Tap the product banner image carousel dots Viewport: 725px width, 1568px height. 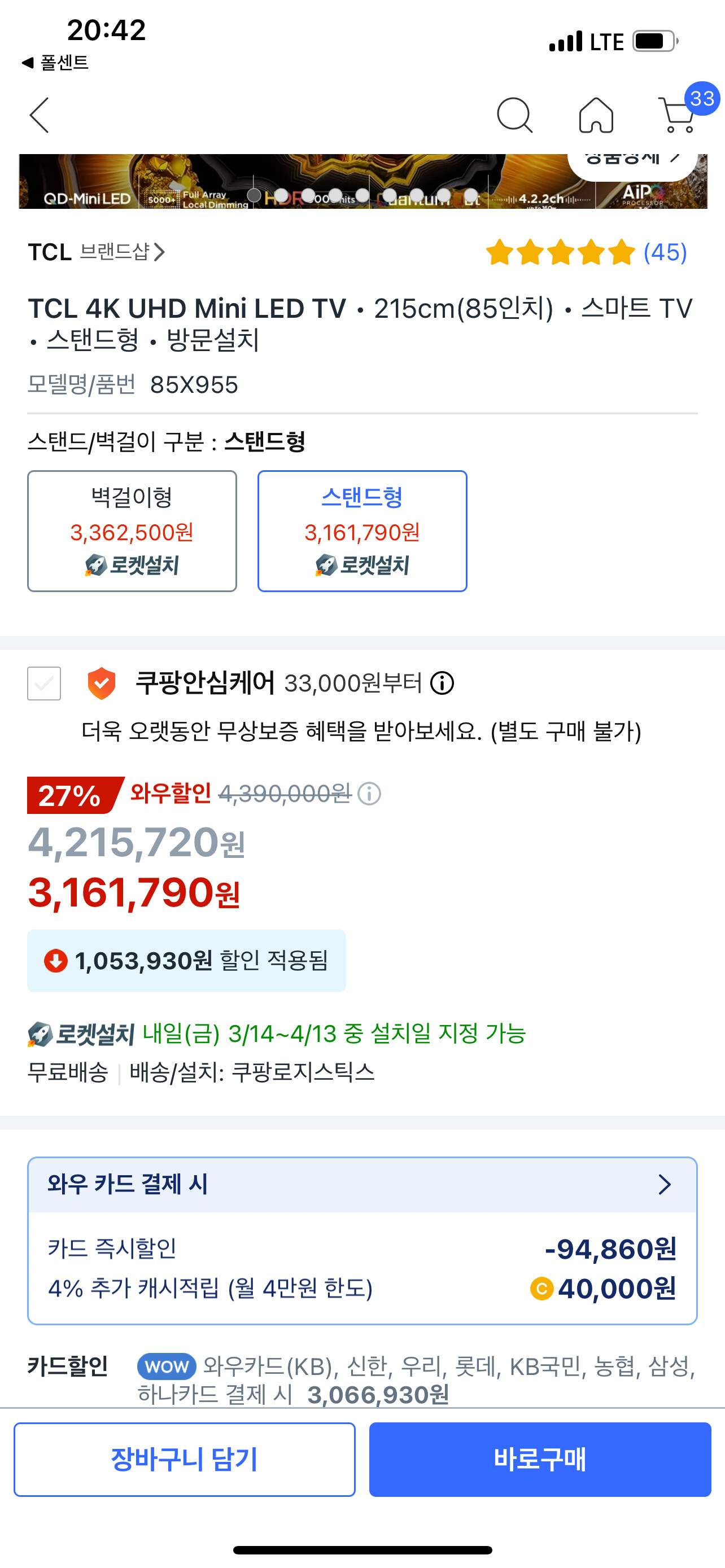click(x=362, y=195)
